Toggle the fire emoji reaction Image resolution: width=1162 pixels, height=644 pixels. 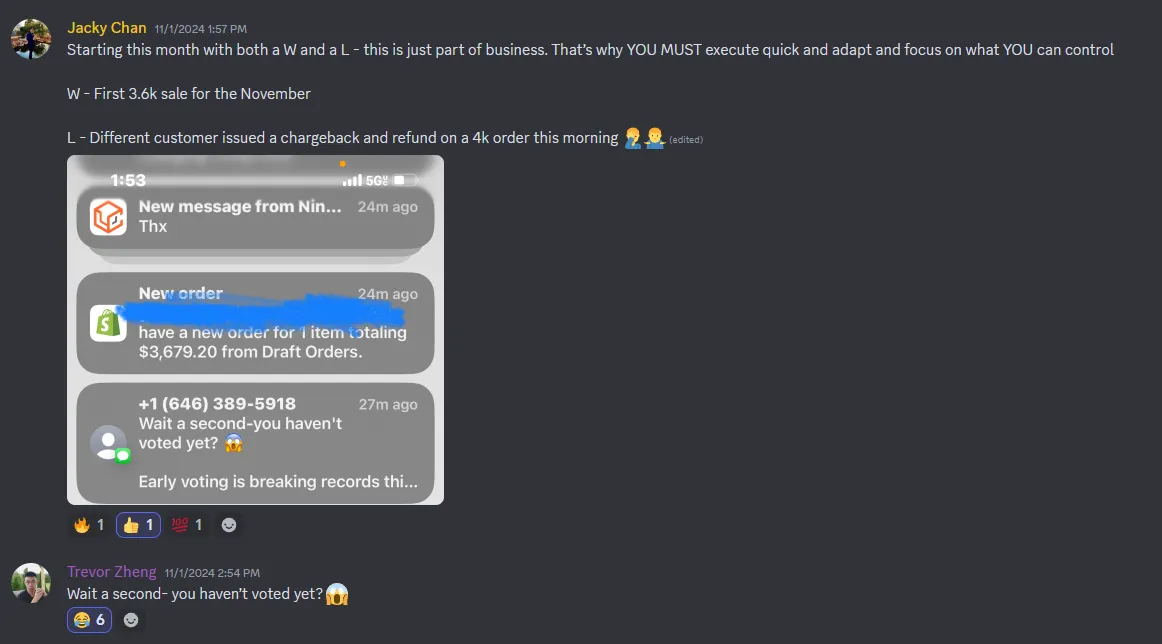[x=89, y=525]
